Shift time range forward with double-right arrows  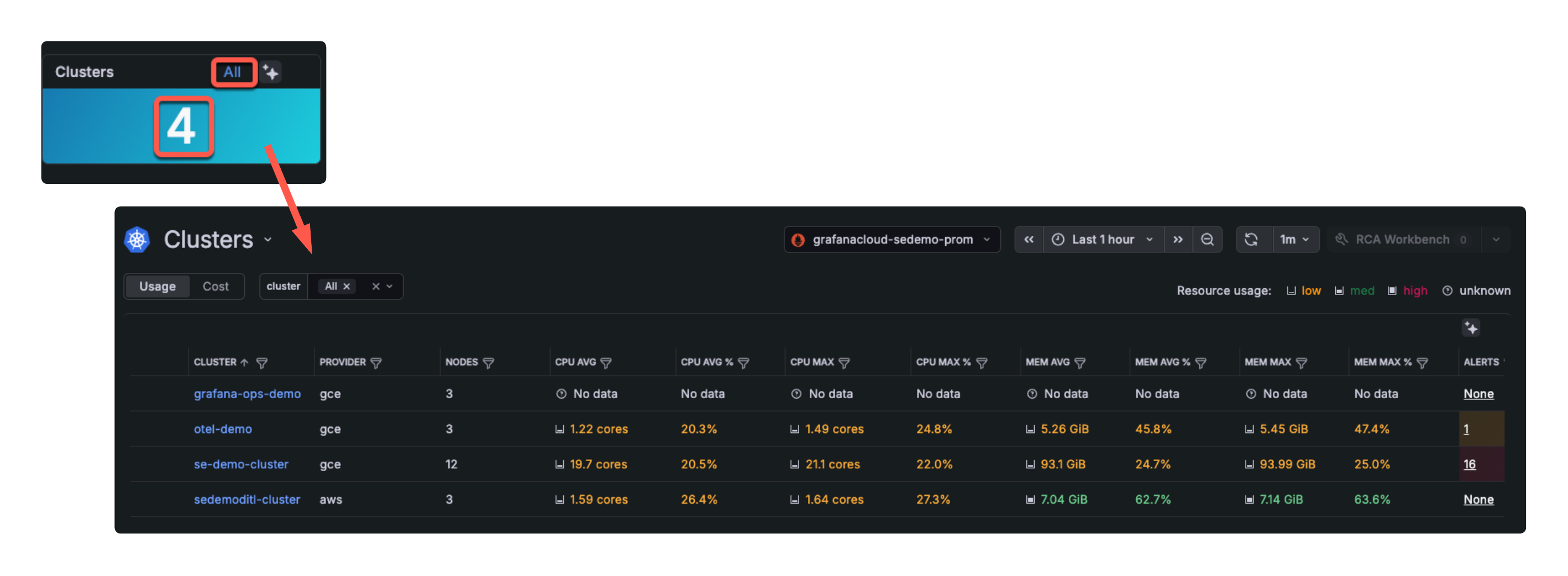tap(1178, 240)
